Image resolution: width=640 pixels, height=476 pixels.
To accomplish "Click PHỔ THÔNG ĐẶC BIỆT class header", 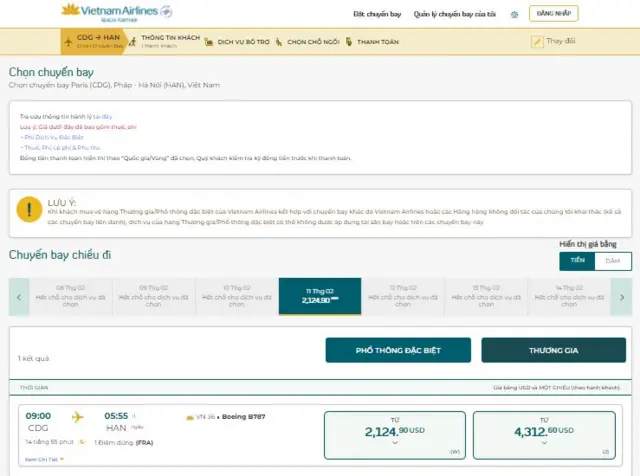I will pos(398,350).
